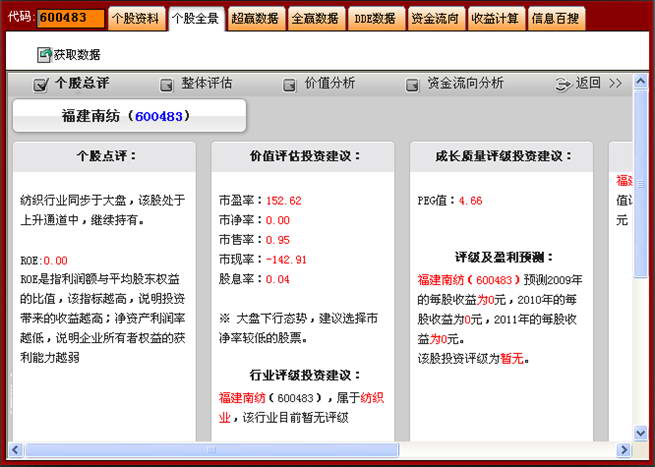The height and width of the screenshot is (467, 655).
Task: Click the 返回 arrow icon
Action: point(562,85)
